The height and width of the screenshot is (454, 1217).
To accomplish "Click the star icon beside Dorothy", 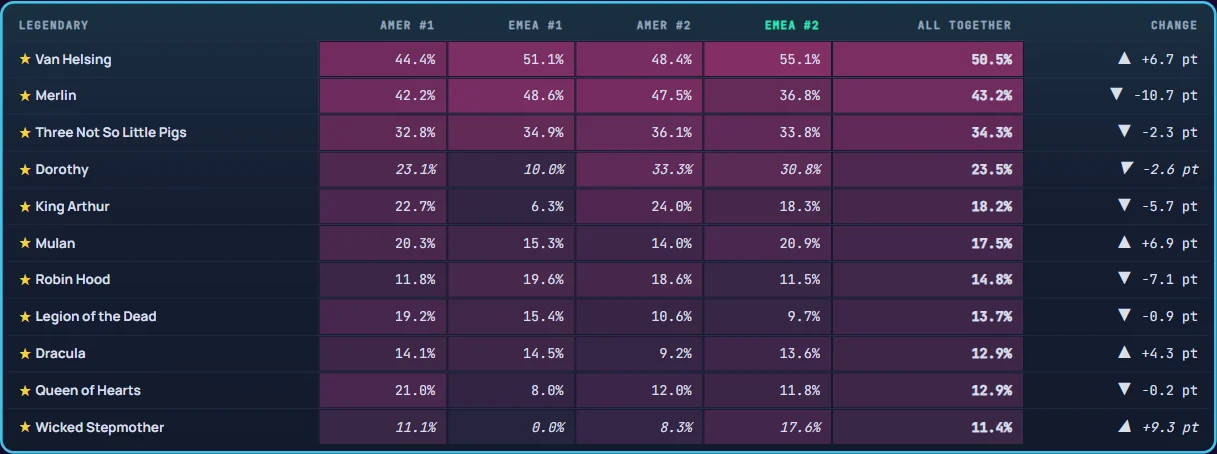I will point(26,170).
